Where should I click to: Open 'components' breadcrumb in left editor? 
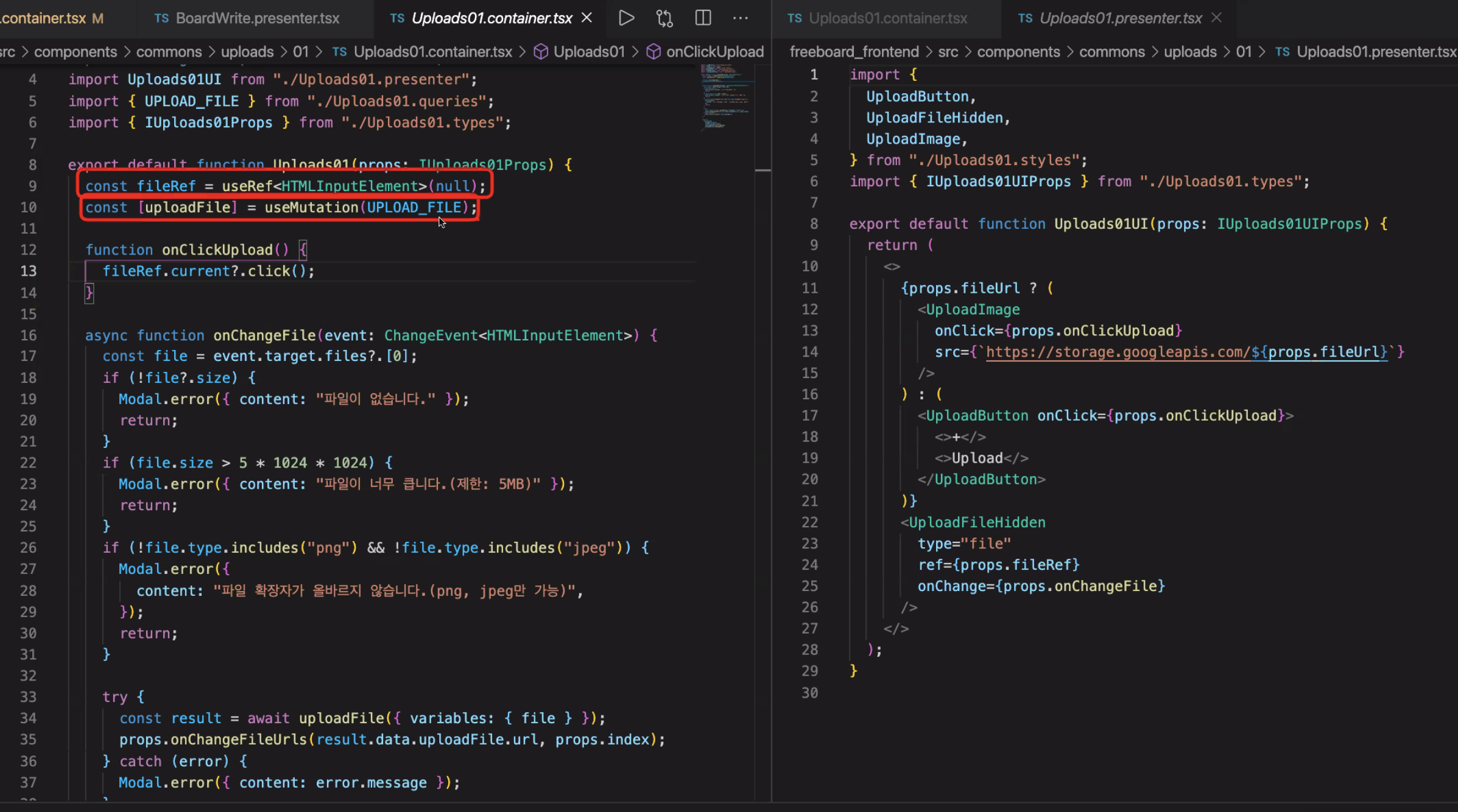[x=76, y=52]
